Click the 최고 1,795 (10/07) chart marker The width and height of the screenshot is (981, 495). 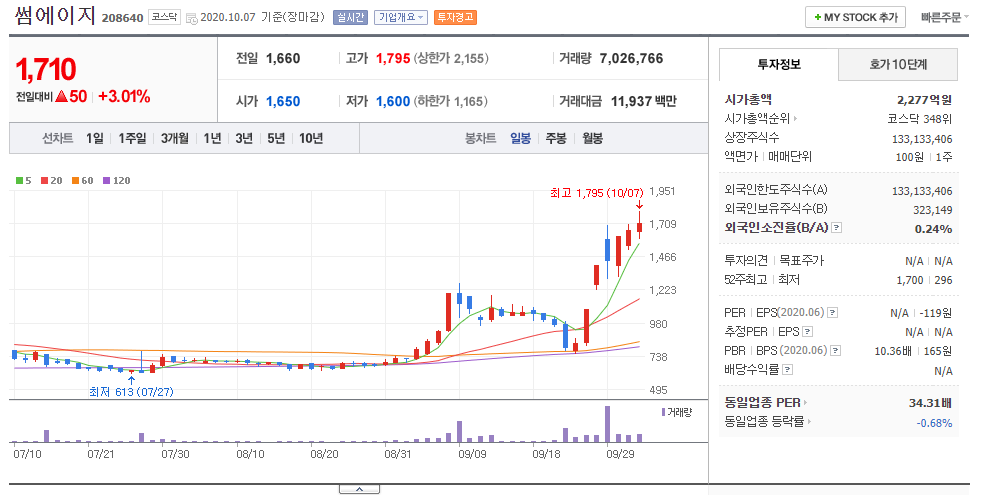click(x=596, y=193)
